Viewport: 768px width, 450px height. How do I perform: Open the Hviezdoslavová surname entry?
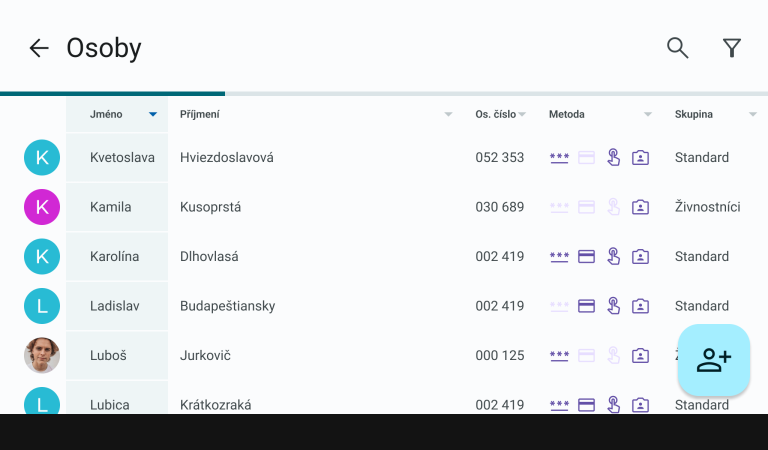click(226, 158)
